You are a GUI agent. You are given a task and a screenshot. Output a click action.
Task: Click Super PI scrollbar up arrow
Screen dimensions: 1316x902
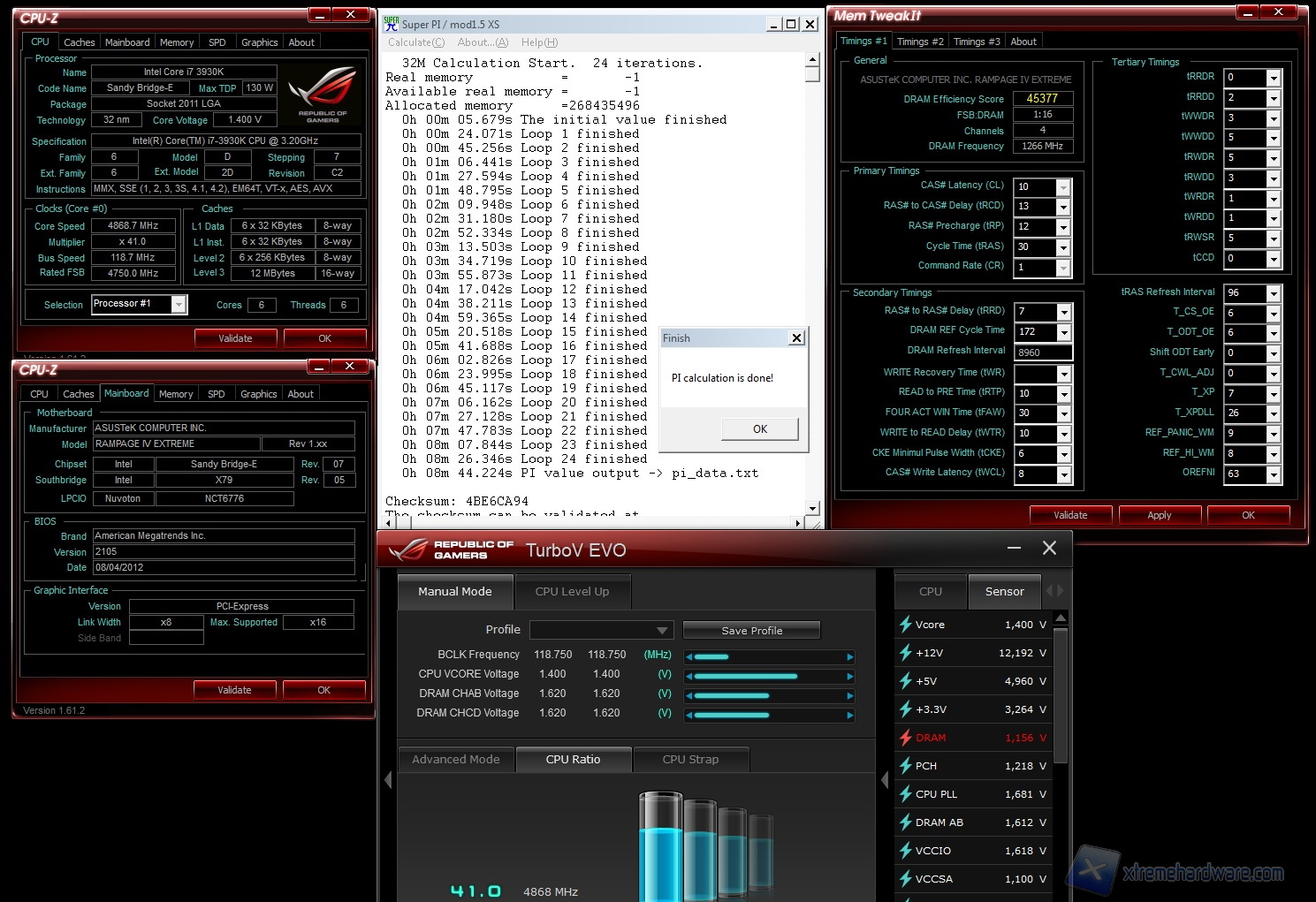(x=812, y=61)
